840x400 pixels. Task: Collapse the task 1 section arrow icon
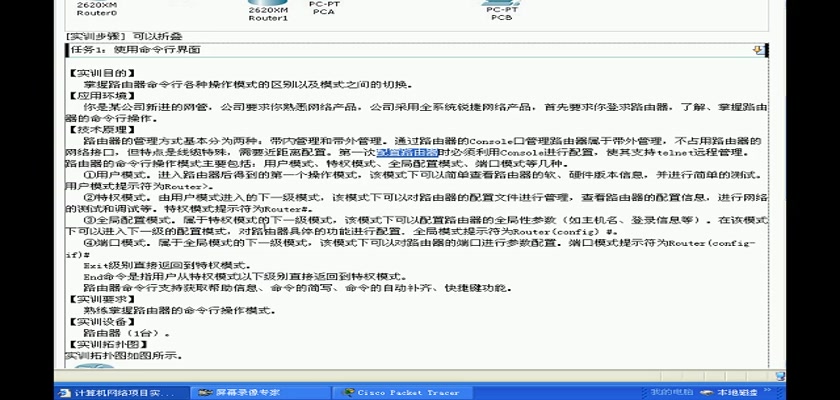click(x=759, y=49)
